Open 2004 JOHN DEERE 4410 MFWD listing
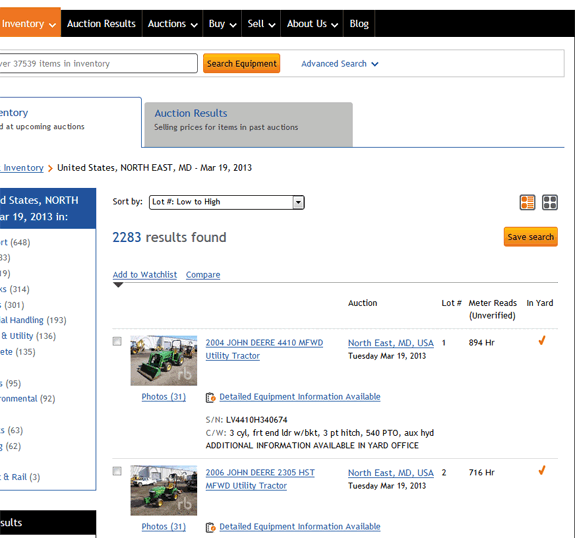The width and height of the screenshot is (575, 538). pyautogui.click(x=264, y=349)
